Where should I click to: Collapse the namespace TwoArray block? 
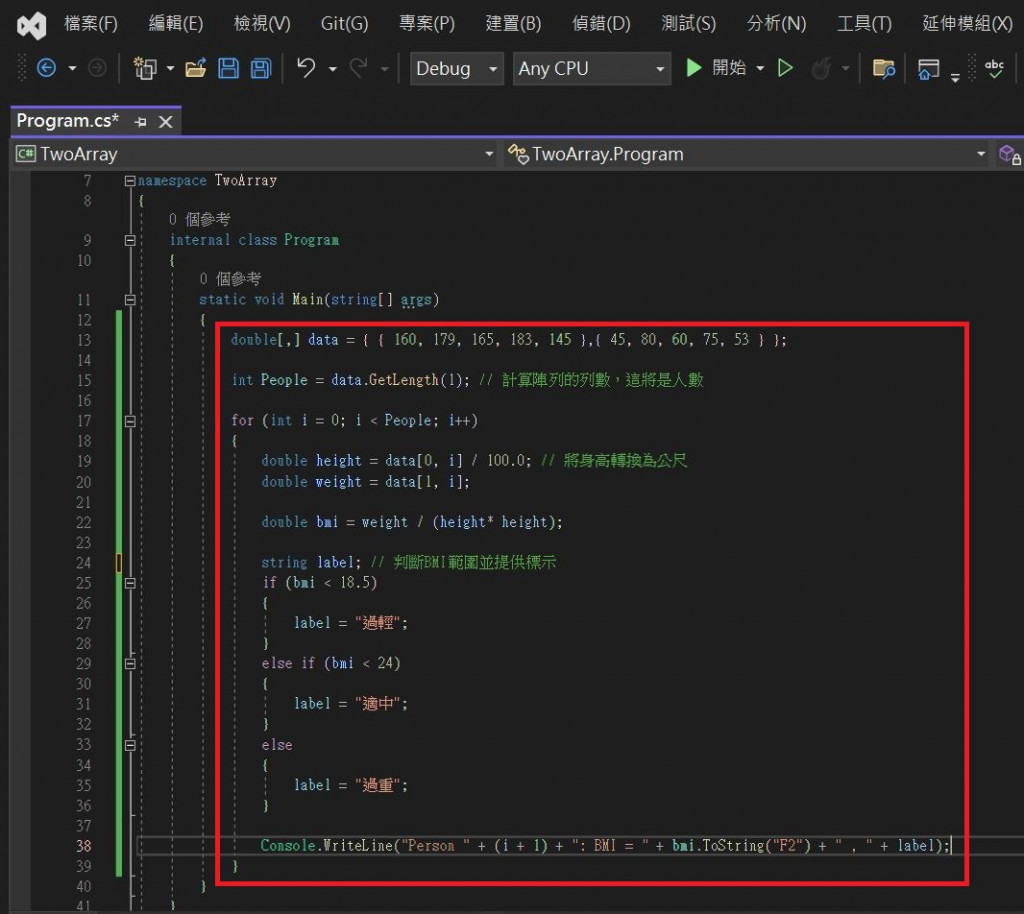point(130,181)
